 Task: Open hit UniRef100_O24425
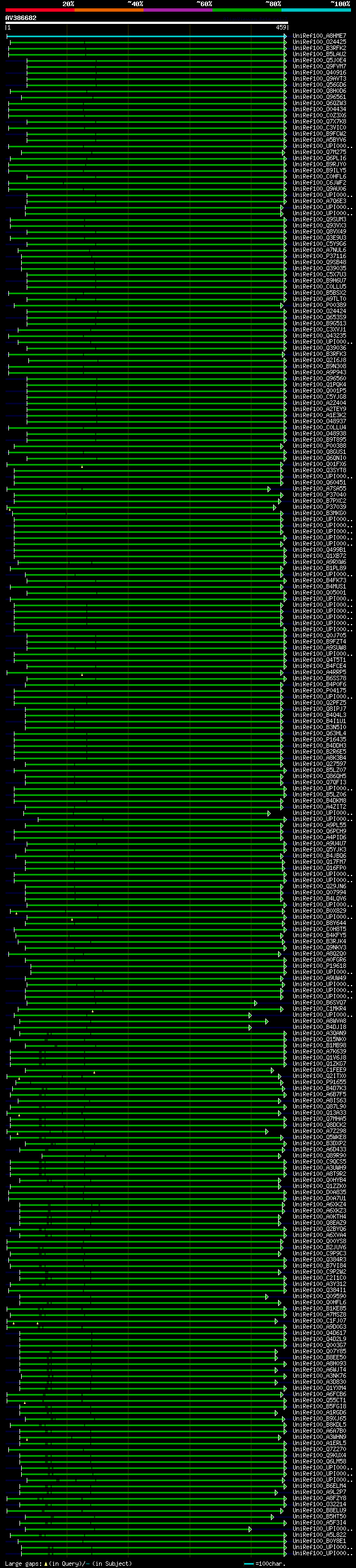click(319, 42)
